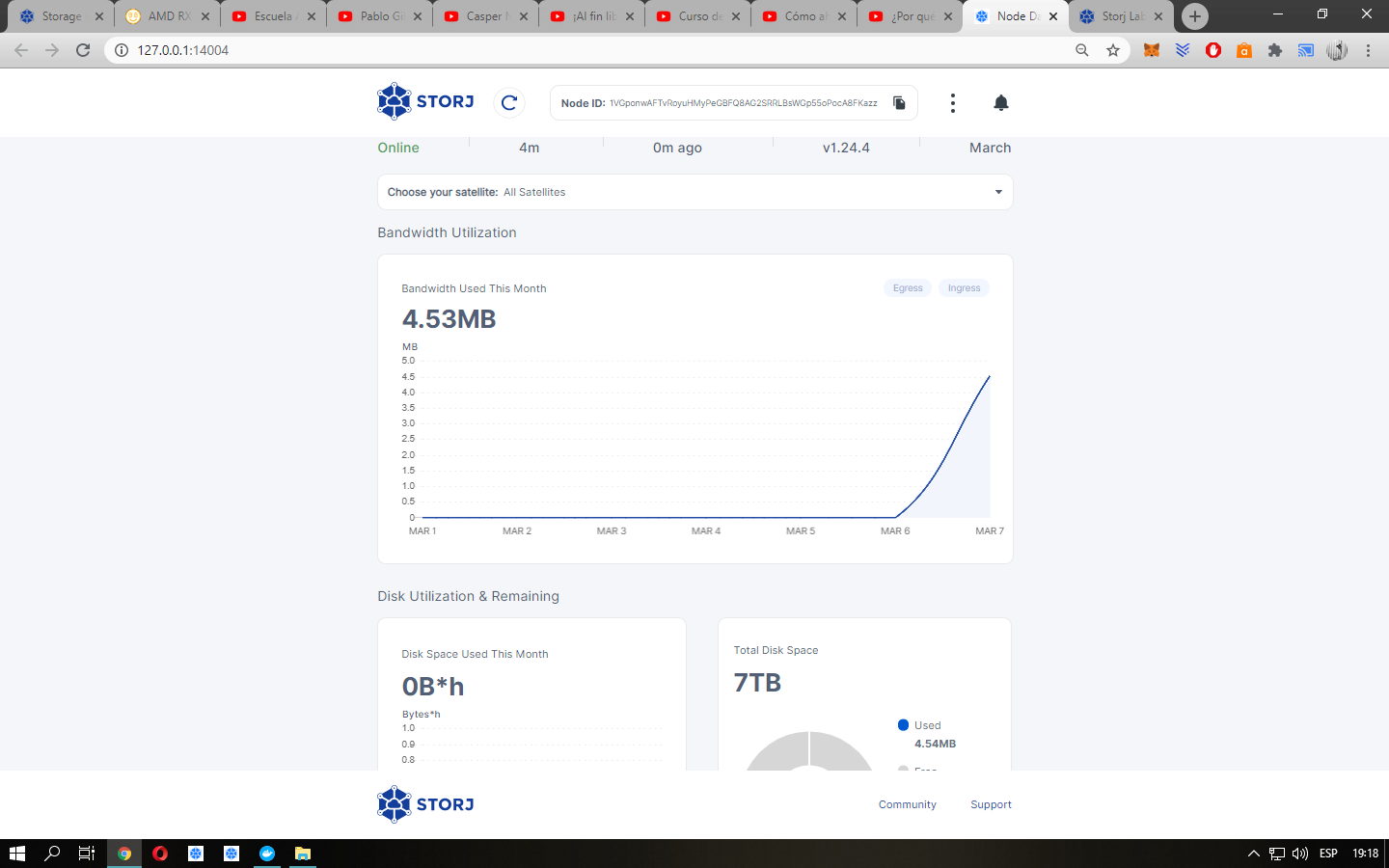Open the browser extensions puzzle icon
The image size is (1389, 868).
click(1275, 50)
